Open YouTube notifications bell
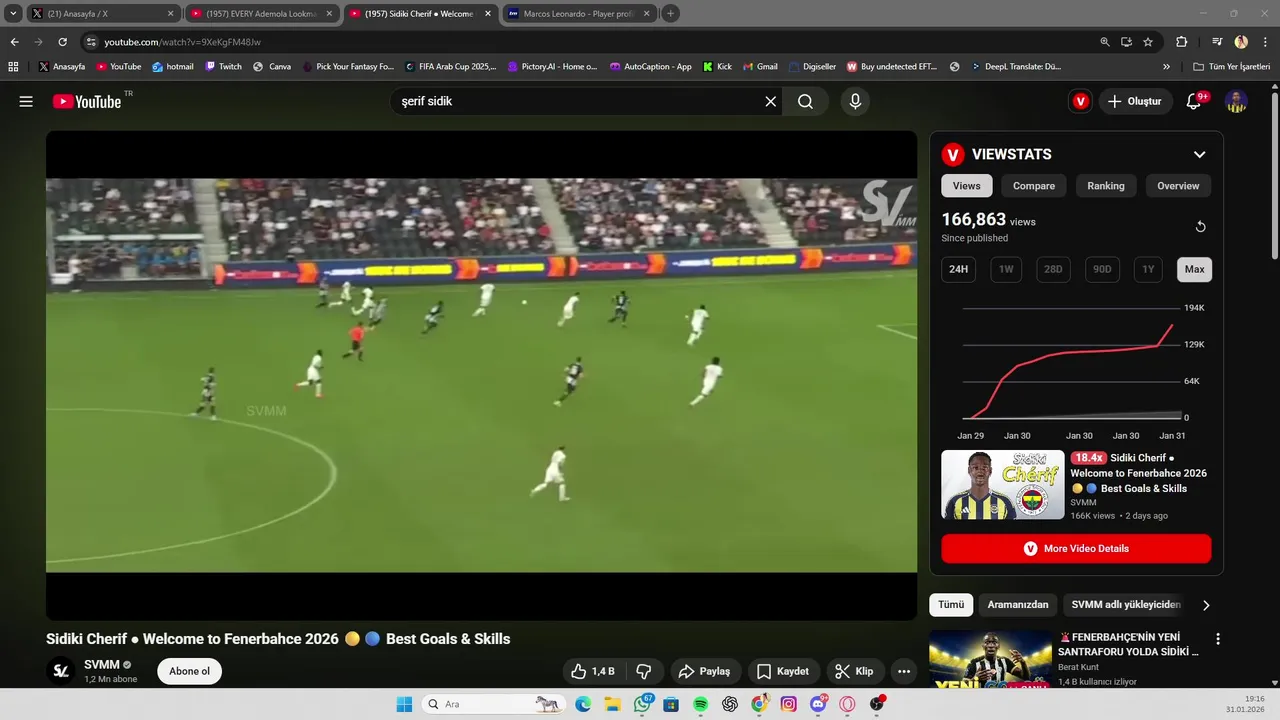This screenshot has width=1280, height=720. (1193, 101)
